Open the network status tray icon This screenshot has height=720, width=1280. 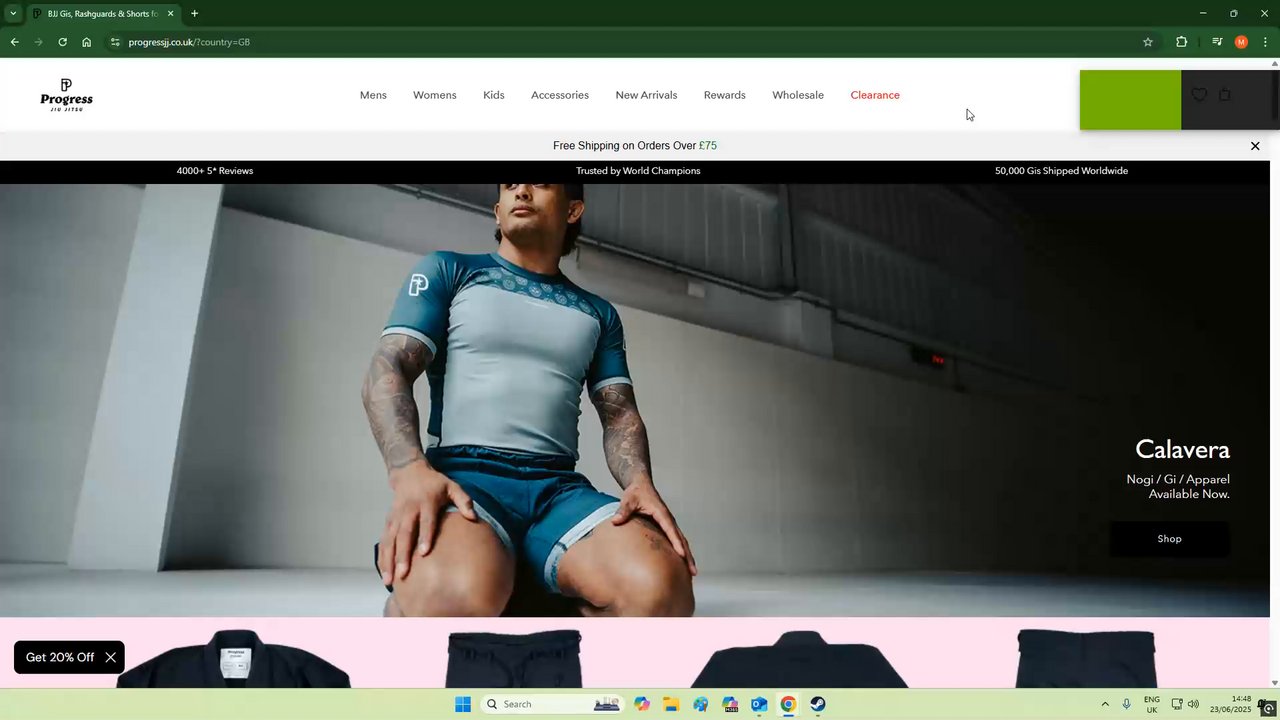pyautogui.click(x=1177, y=704)
